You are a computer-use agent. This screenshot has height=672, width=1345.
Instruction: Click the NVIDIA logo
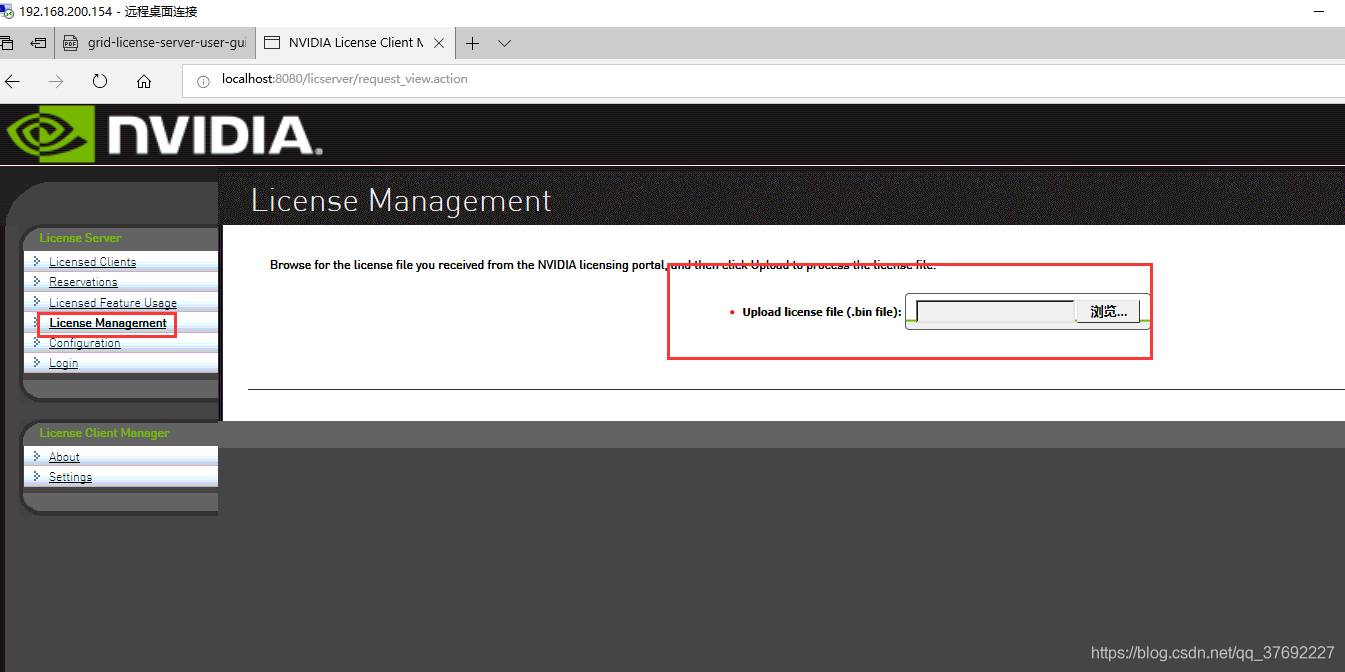pyautogui.click(x=164, y=135)
